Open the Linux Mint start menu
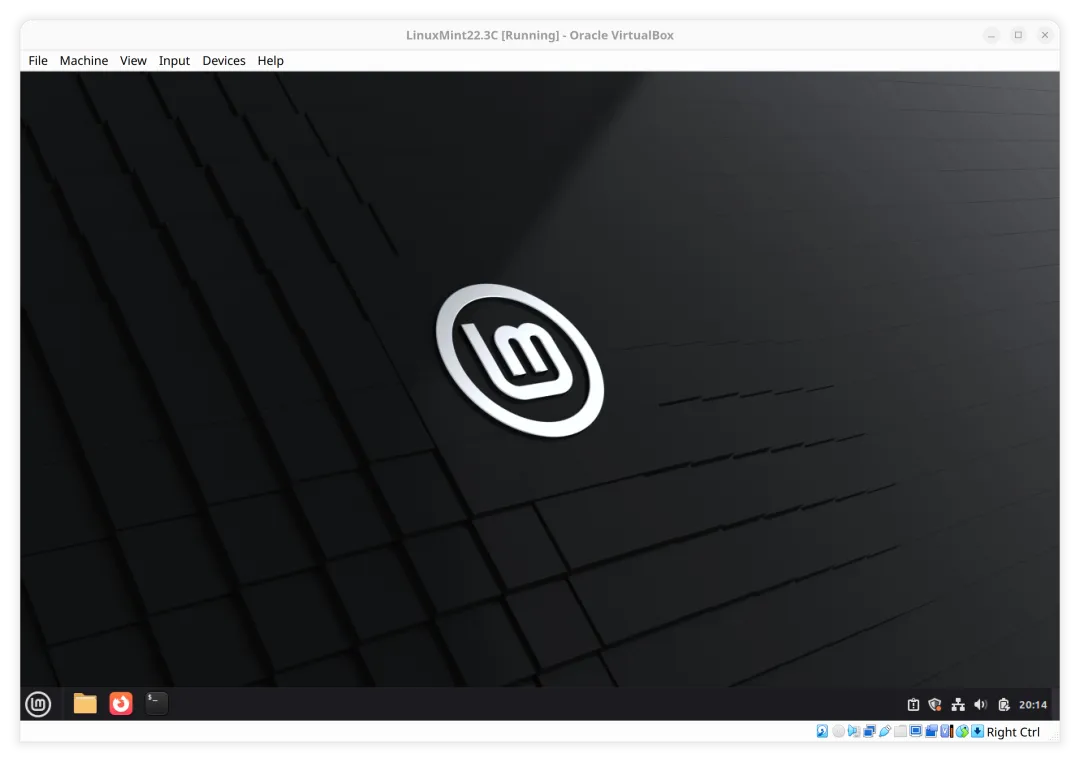Screen dimensions: 1080x762 coord(38,703)
